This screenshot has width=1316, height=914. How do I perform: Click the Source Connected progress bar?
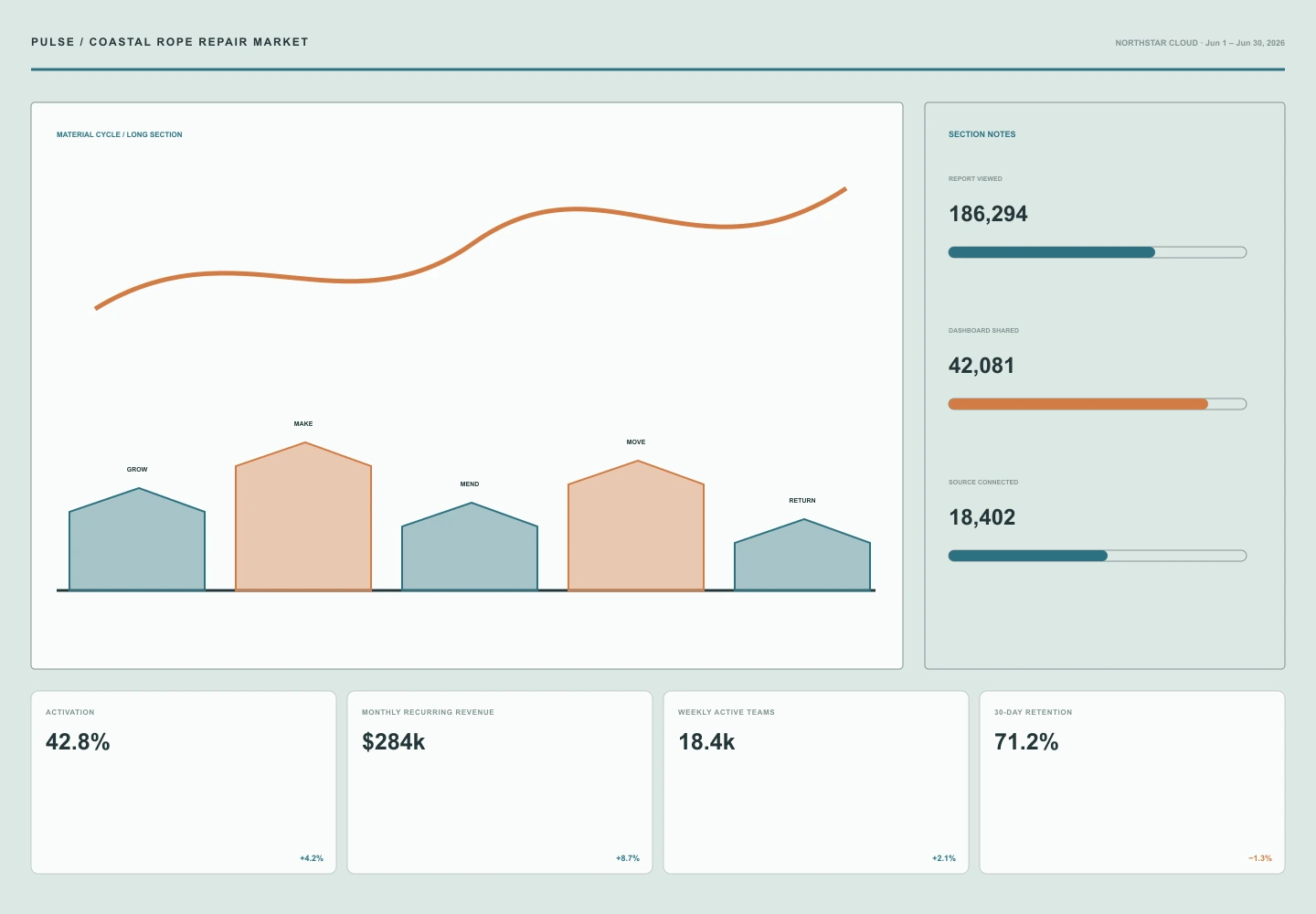[x=1098, y=556]
